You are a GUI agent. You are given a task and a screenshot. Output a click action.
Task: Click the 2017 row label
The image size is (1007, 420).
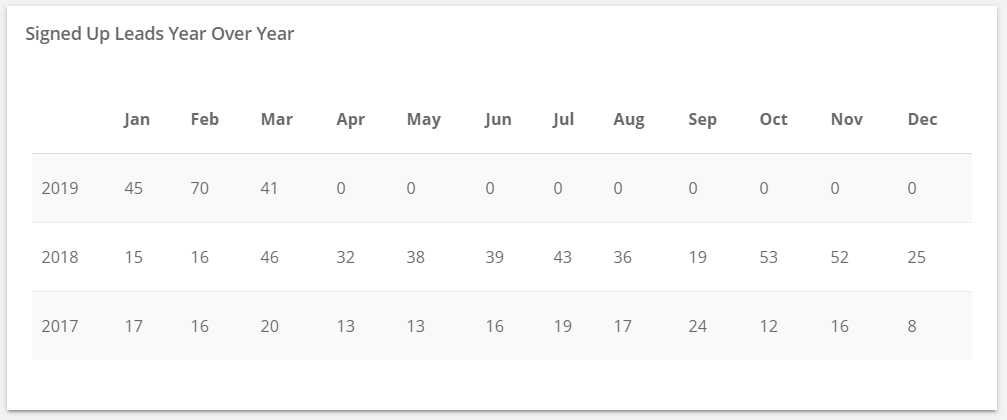pyautogui.click(x=60, y=326)
